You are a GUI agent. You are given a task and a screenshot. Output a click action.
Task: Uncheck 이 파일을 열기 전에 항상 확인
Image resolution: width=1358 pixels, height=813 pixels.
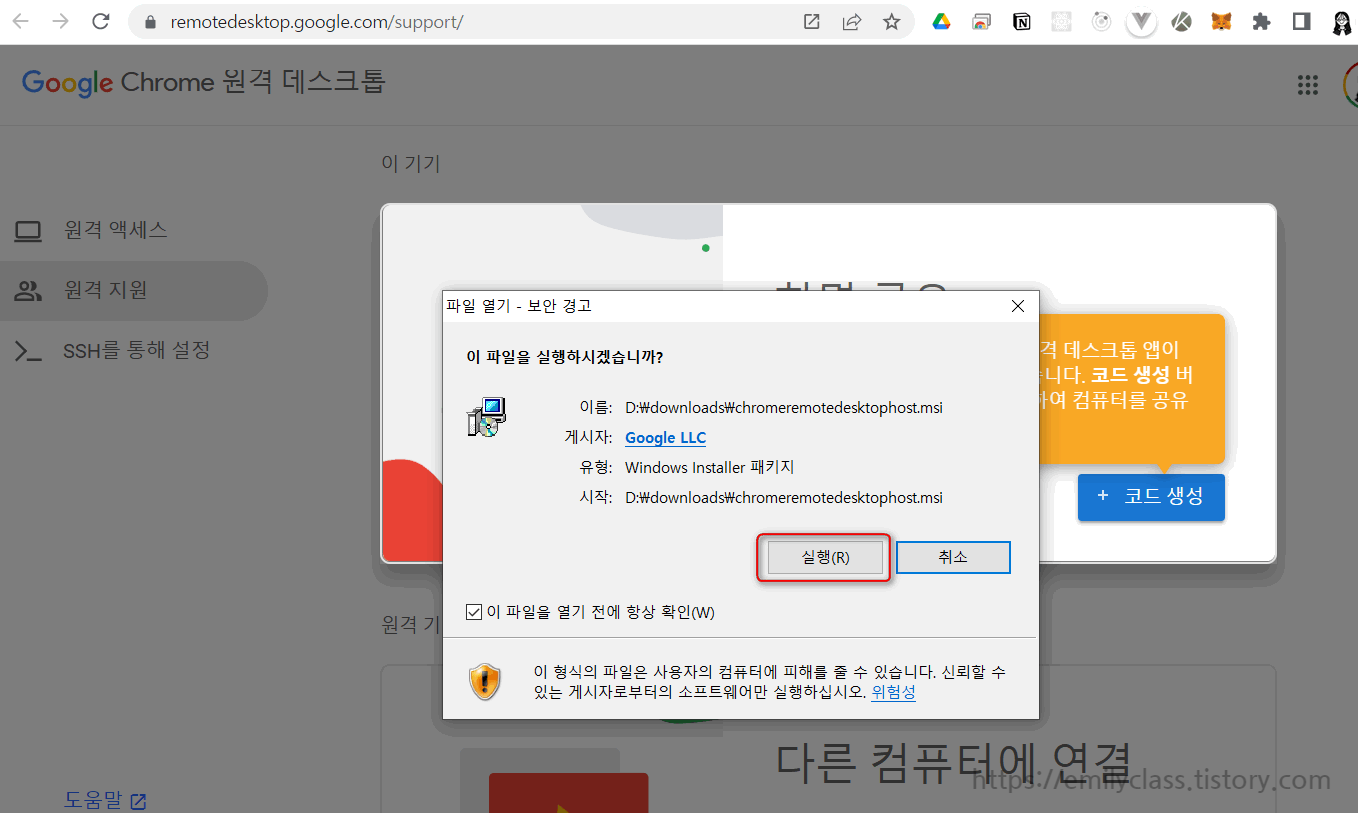[474, 612]
